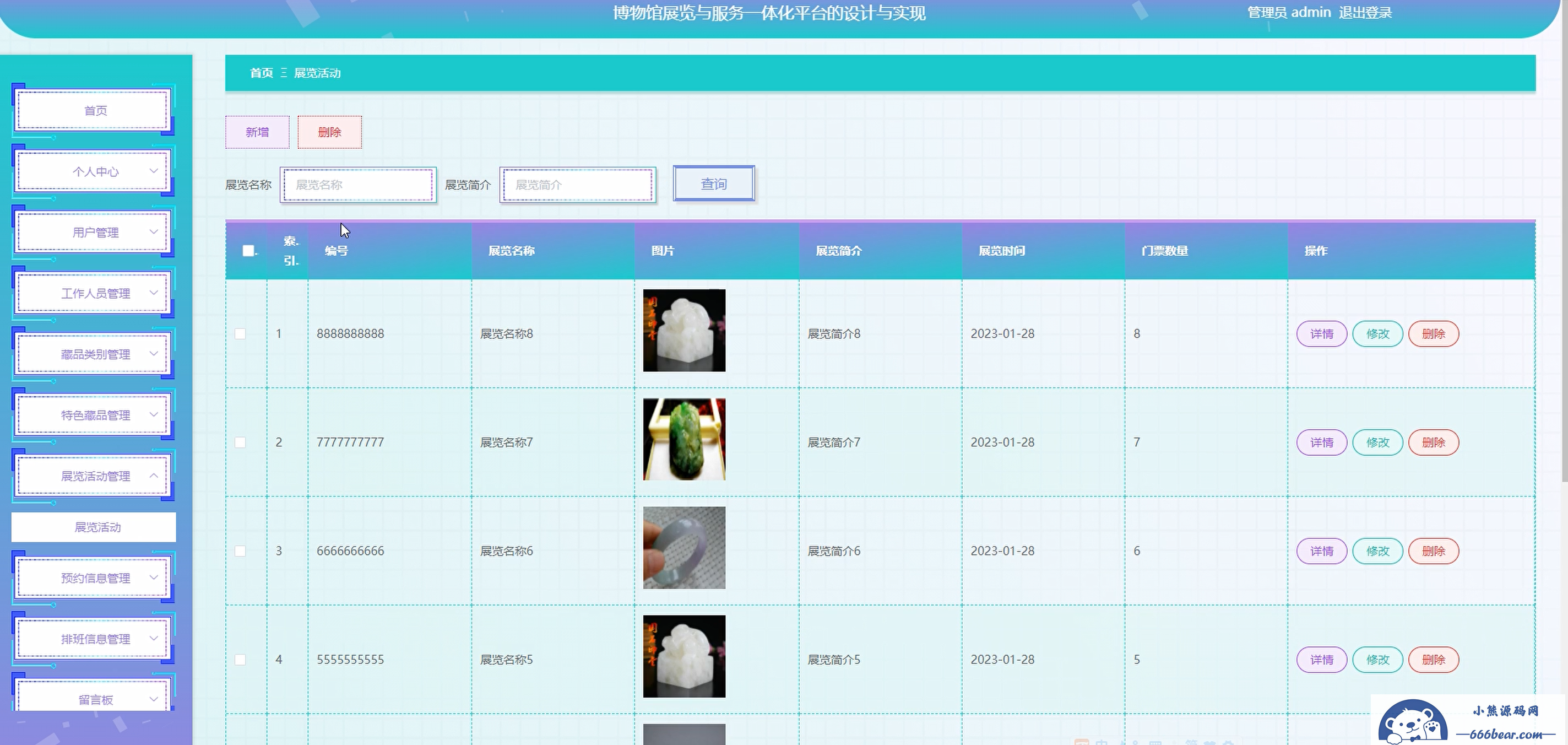The width and height of the screenshot is (1568, 745).
Task: Click the 管理员 admin label in header
Action: (x=1289, y=13)
